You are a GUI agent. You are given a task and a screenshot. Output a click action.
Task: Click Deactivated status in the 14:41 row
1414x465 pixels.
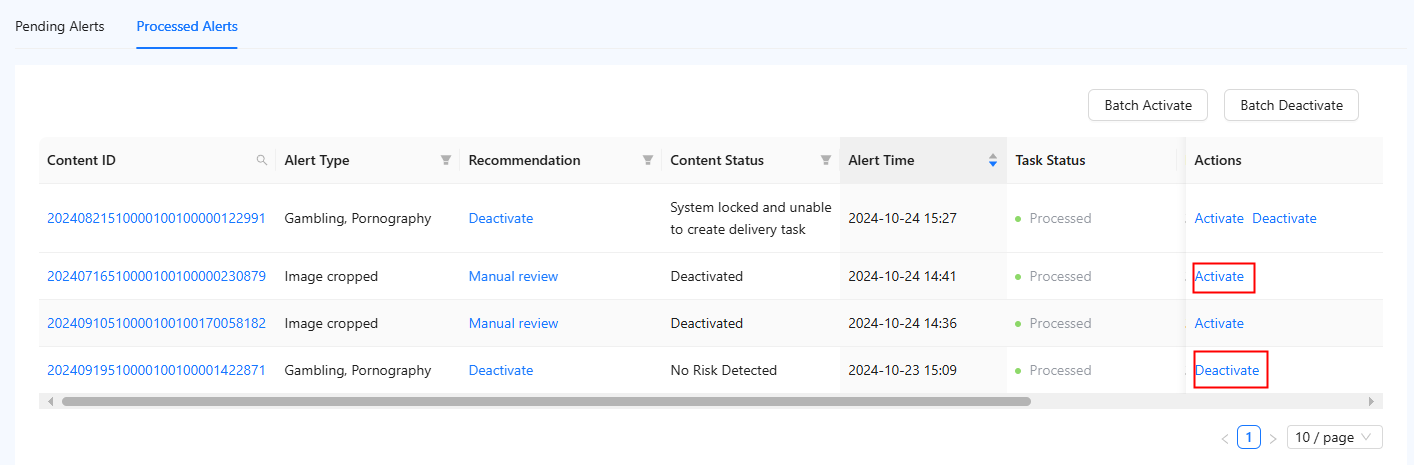(x=706, y=276)
